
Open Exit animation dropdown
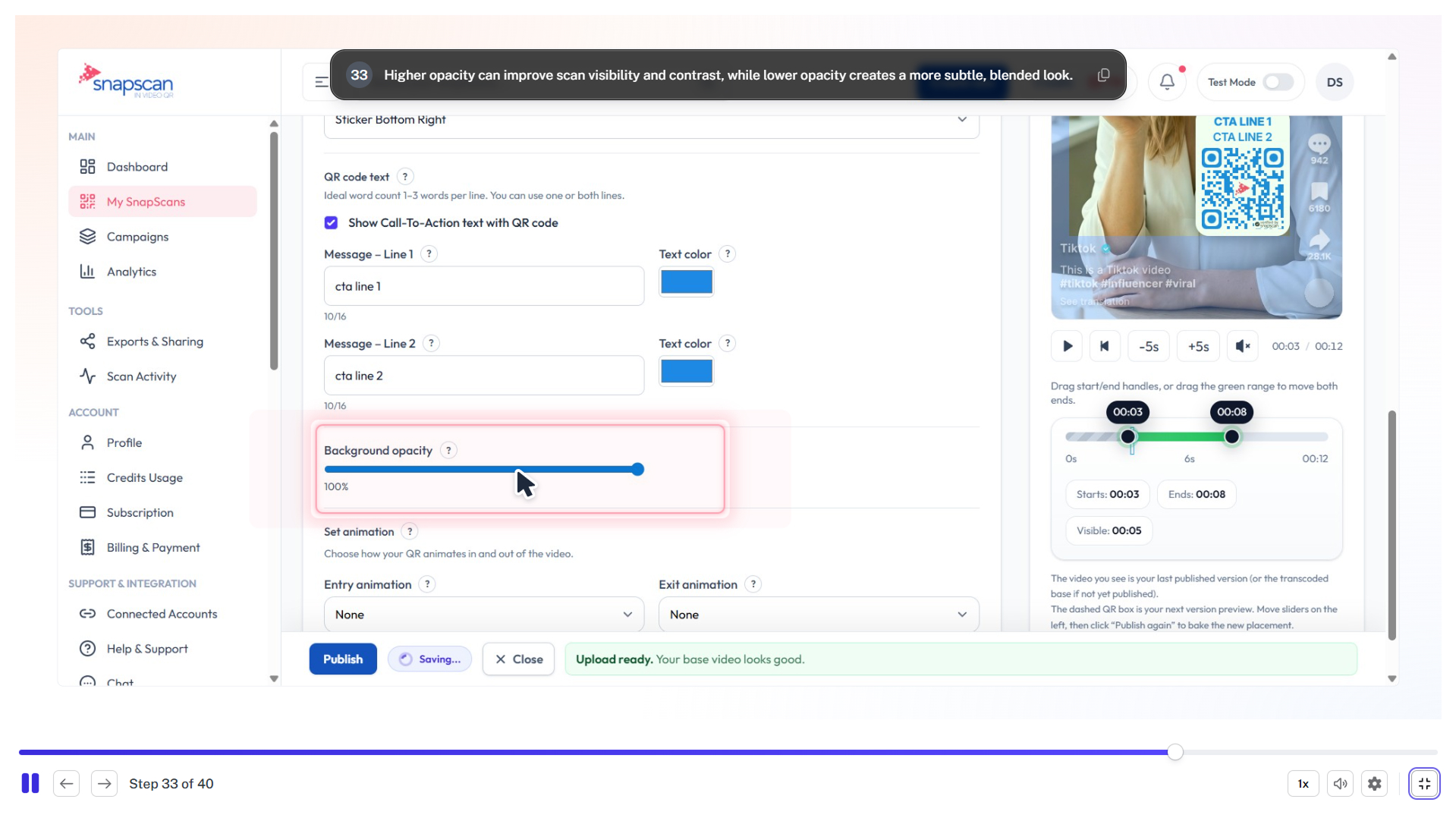click(819, 615)
